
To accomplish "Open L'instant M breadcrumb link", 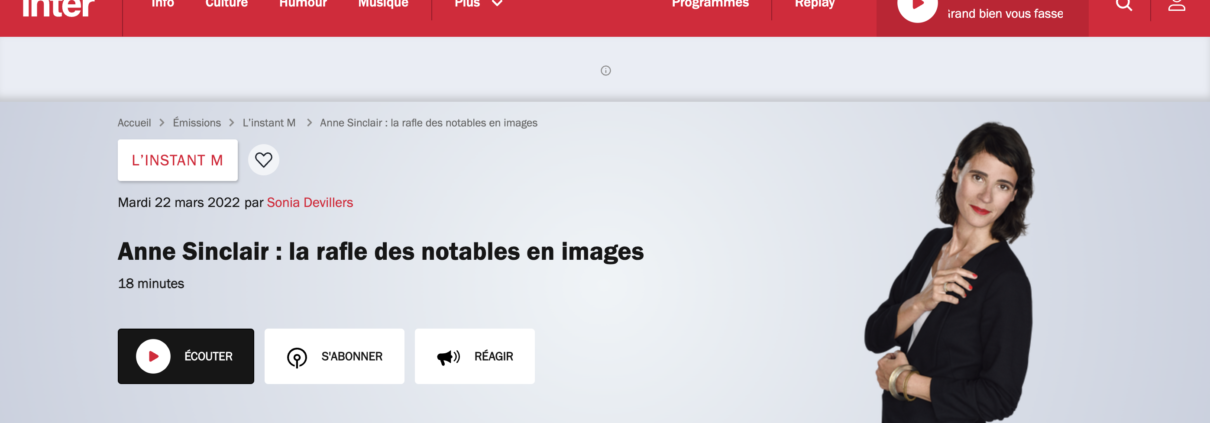I will tap(269, 123).
